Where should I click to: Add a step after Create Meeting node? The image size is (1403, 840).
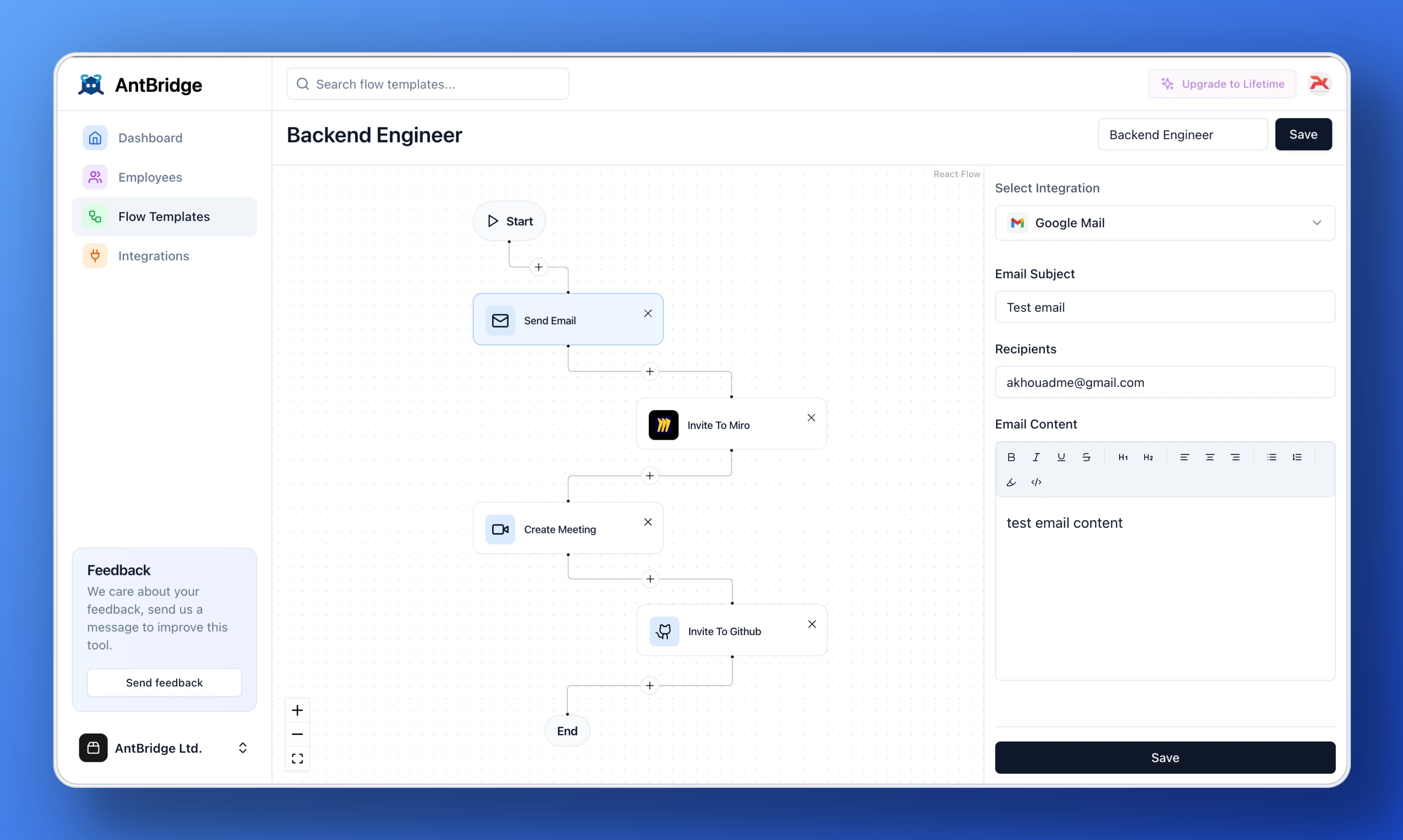click(650, 579)
